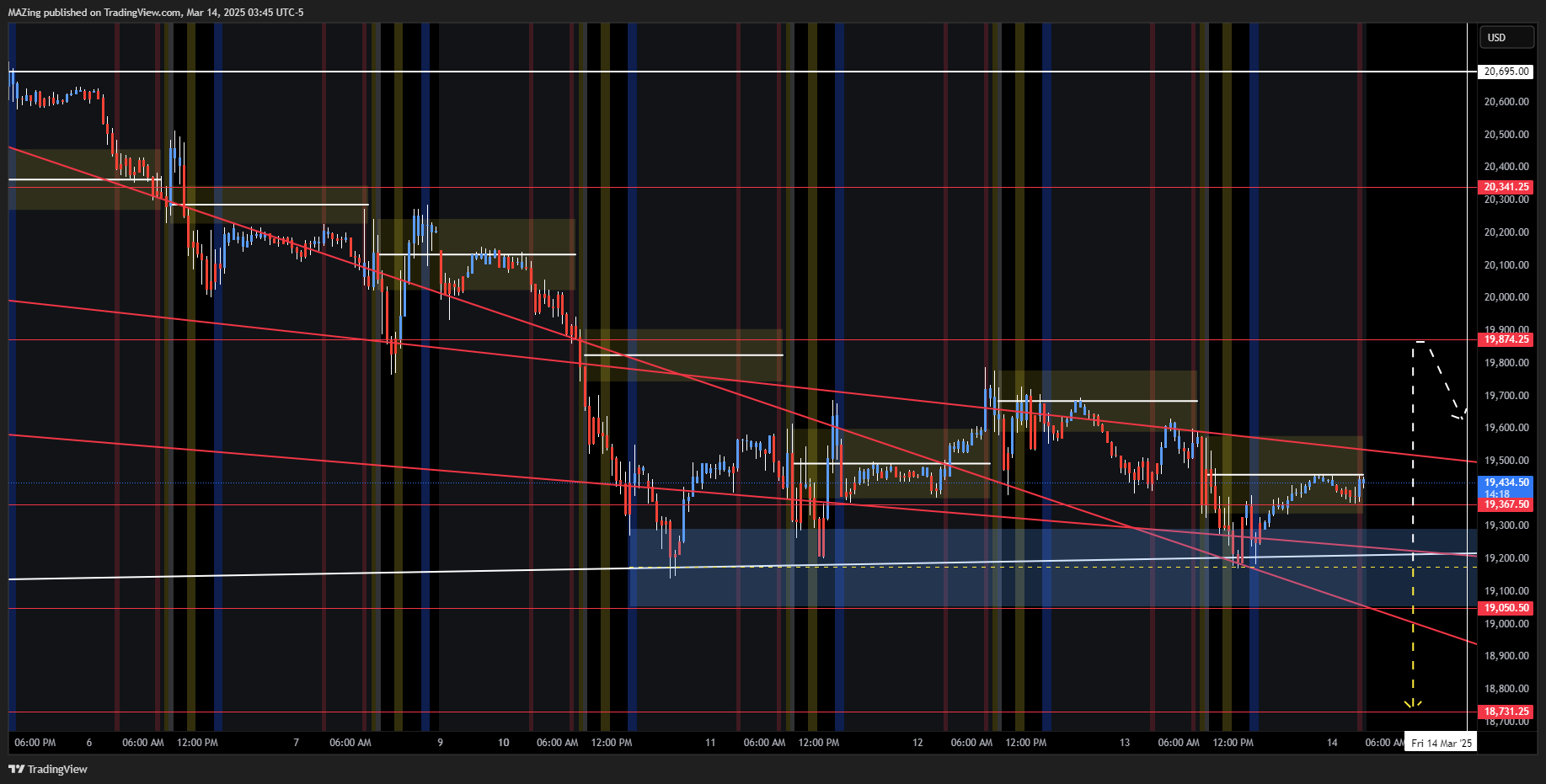Click the 19,600.00 price axis value
Screen dimensions: 1546x784
click(x=1506, y=428)
